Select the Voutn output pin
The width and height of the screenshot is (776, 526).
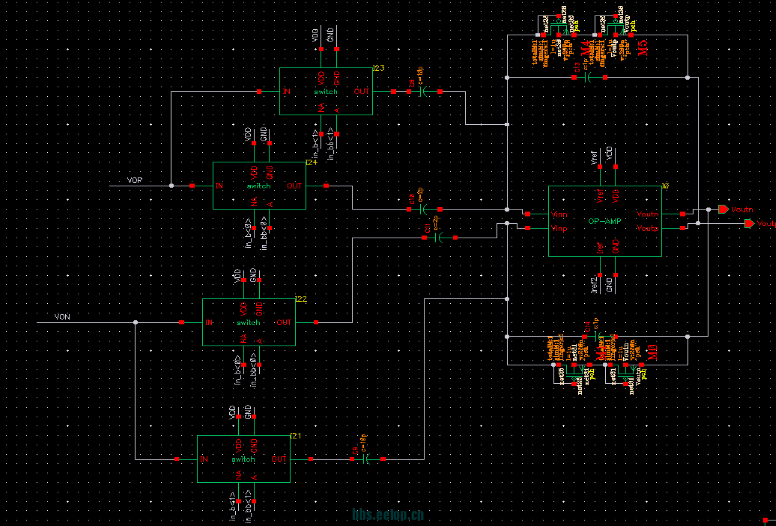(723, 210)
